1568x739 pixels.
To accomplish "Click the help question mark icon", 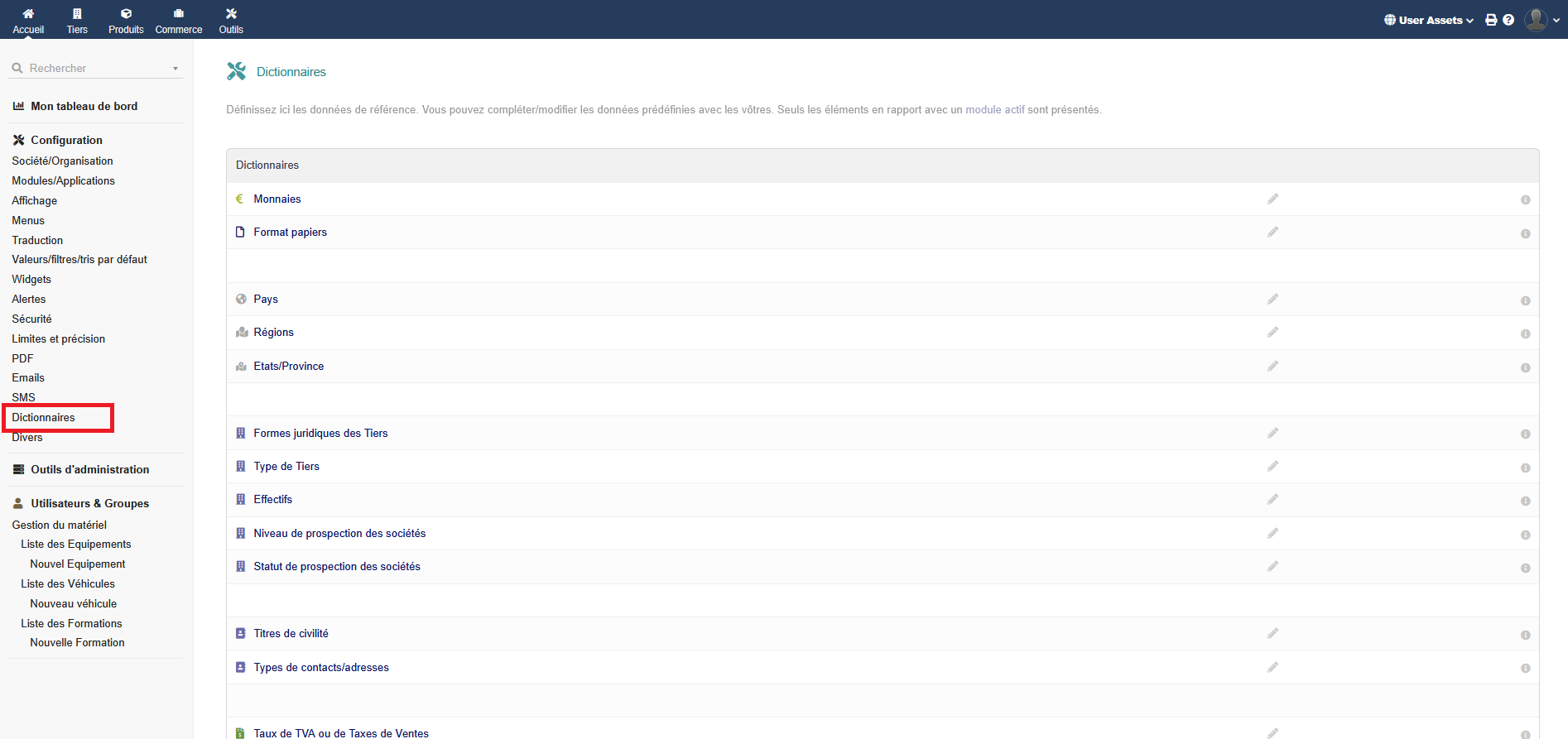I will pos(1508,20).
